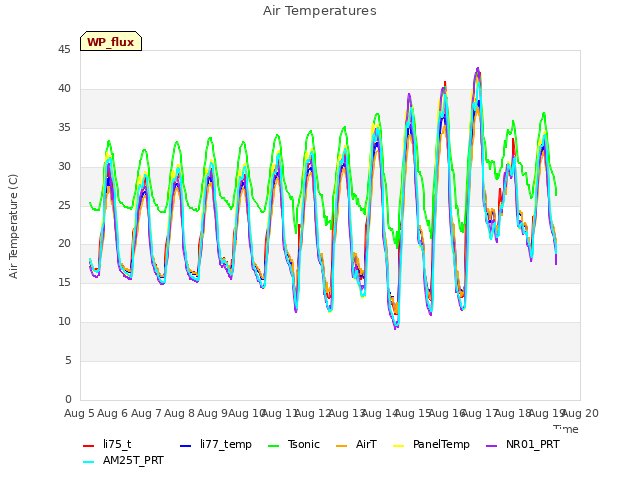Click the purple peak on Aug 17
The image size is (640, 480).
click(x=478, y=69)
